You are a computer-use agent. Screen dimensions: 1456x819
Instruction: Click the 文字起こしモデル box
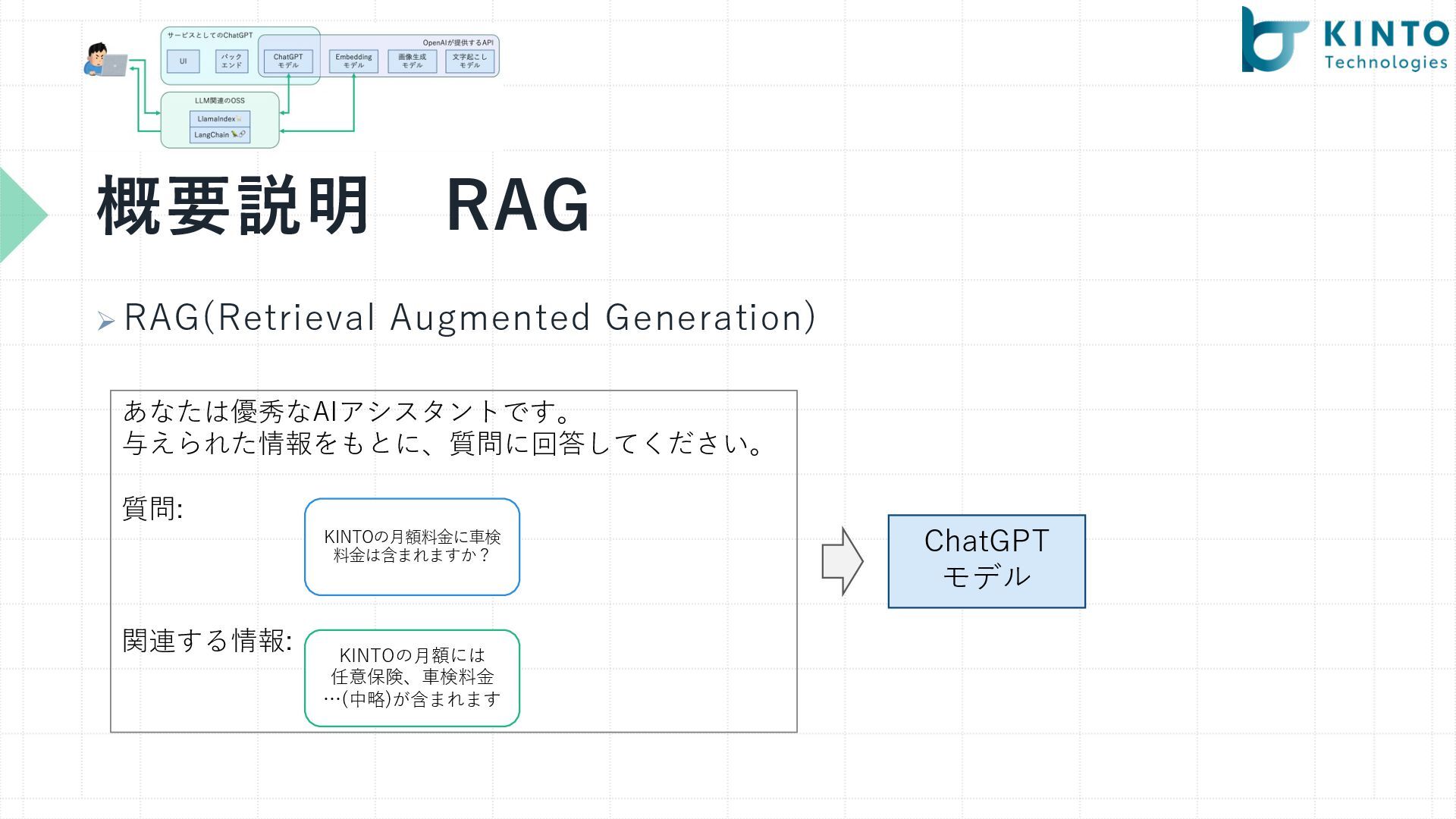click(470, 61)
